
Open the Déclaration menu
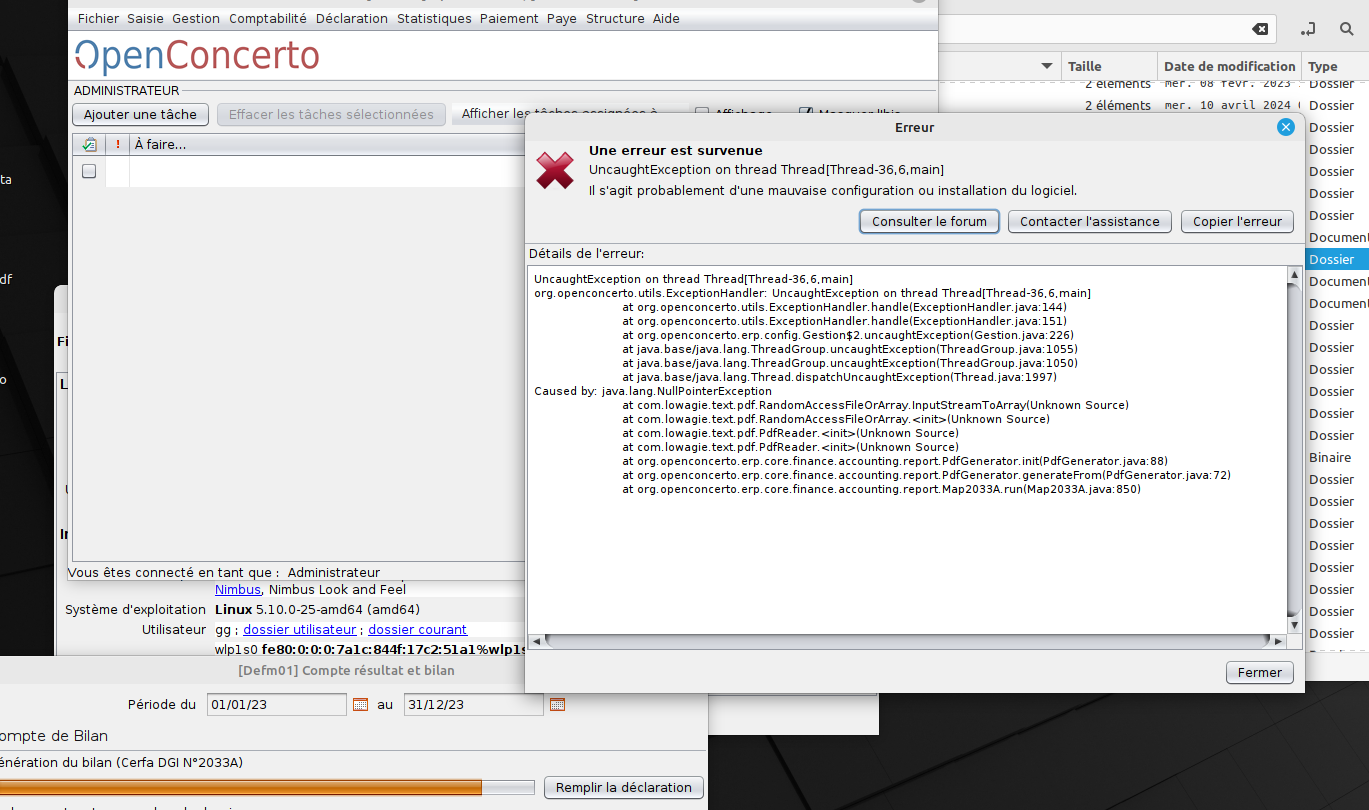click(x=352, y=18)
